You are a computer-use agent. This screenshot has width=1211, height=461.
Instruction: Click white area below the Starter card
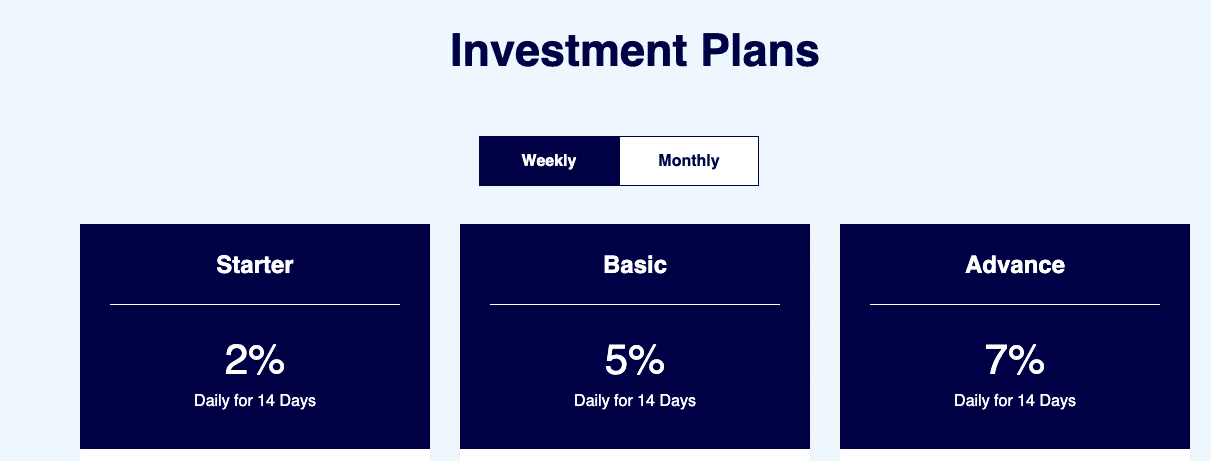tap(255, 455)
